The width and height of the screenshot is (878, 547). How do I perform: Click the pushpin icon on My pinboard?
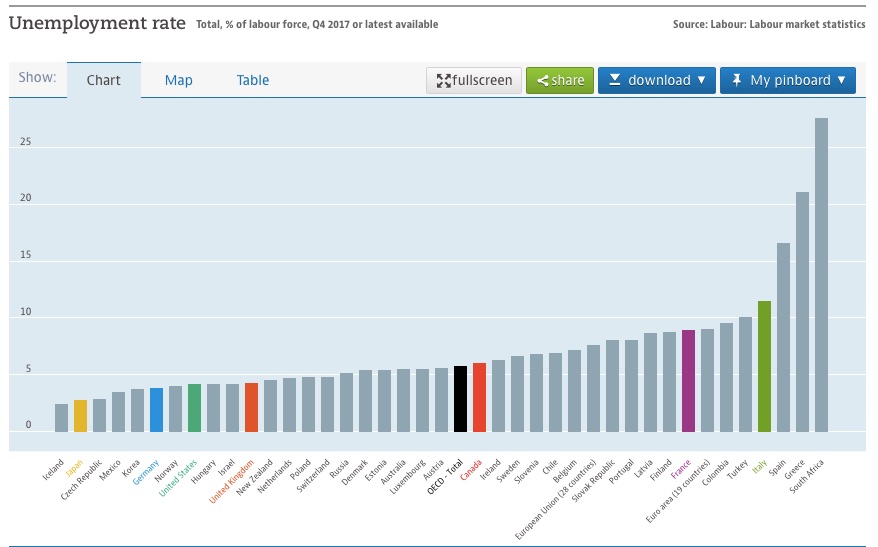737,80
